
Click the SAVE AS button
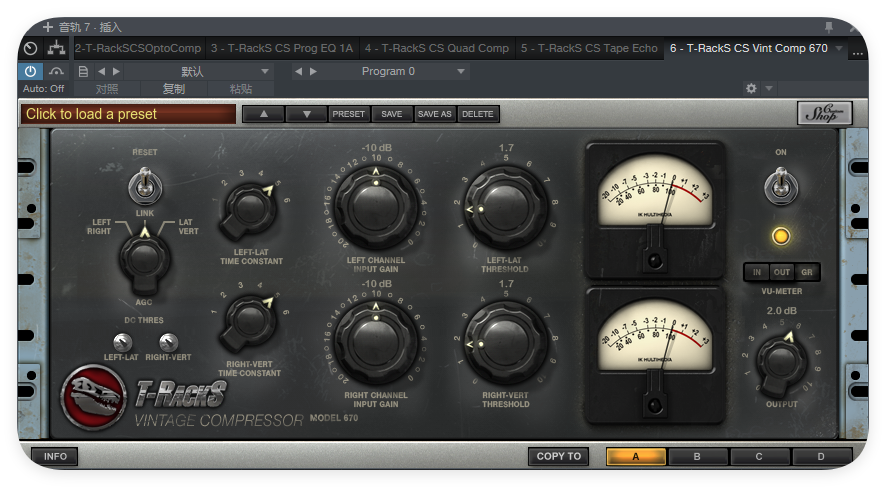(435, 114)
